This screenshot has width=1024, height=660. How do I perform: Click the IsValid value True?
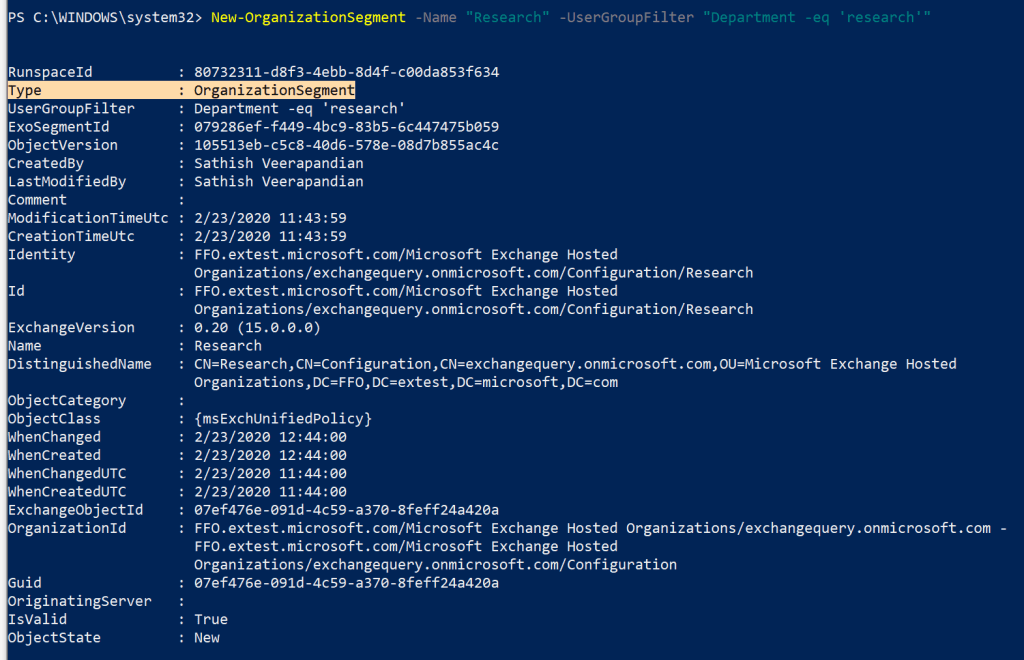[211, 620]
